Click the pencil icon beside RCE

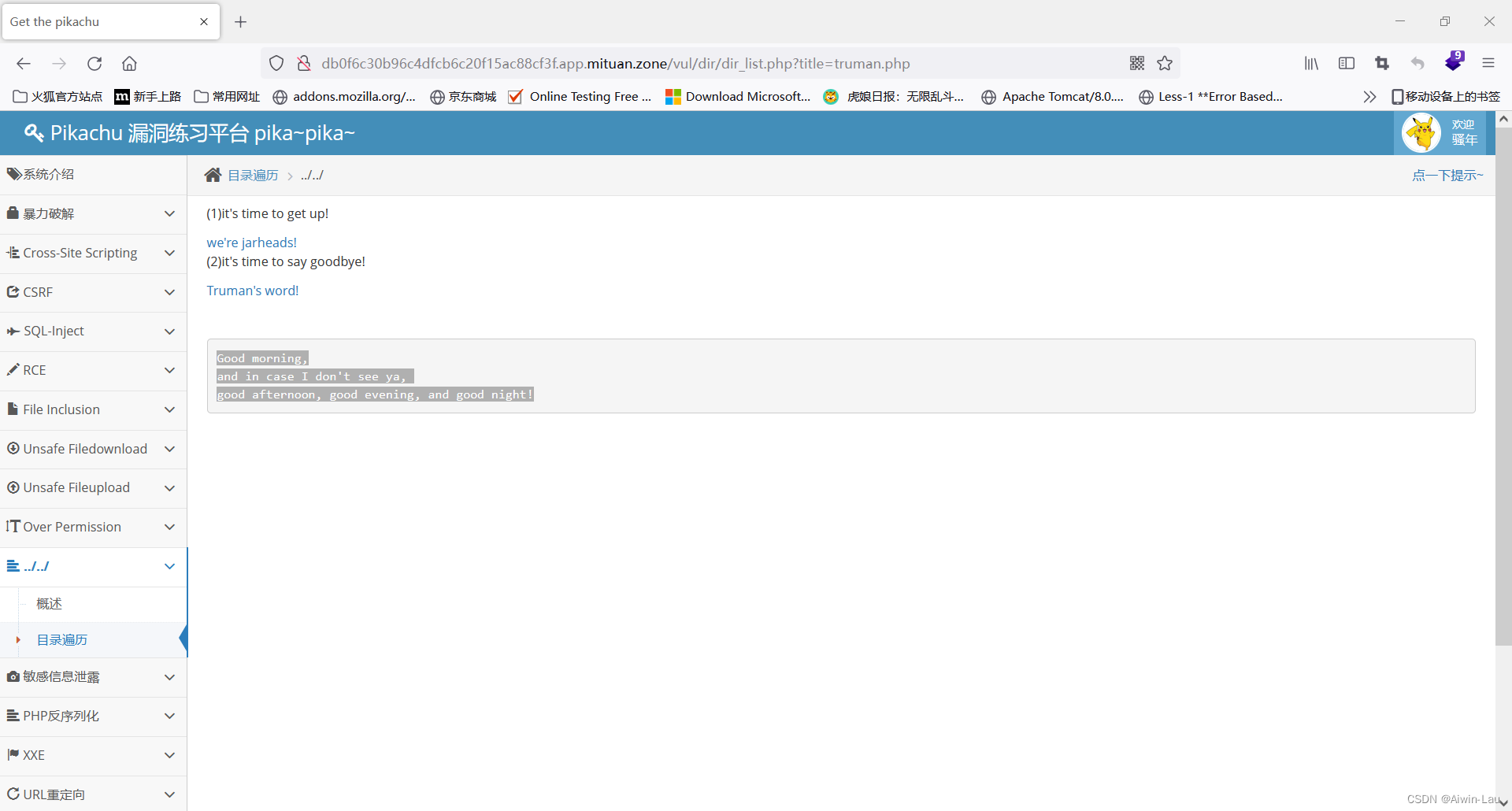[x=13, y=369]
